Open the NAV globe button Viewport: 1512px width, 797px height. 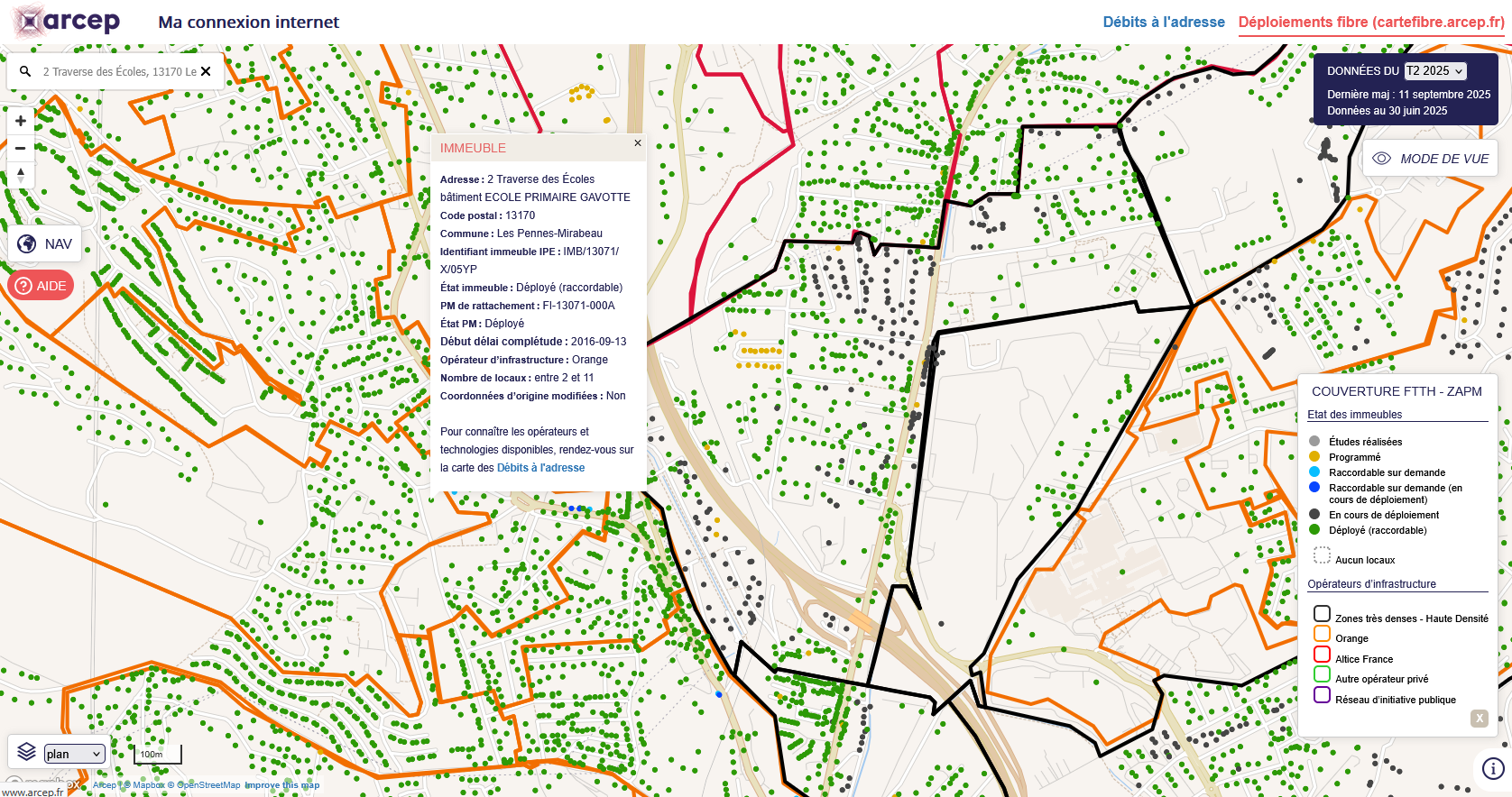pyautogui.click(x=45, y=244)
